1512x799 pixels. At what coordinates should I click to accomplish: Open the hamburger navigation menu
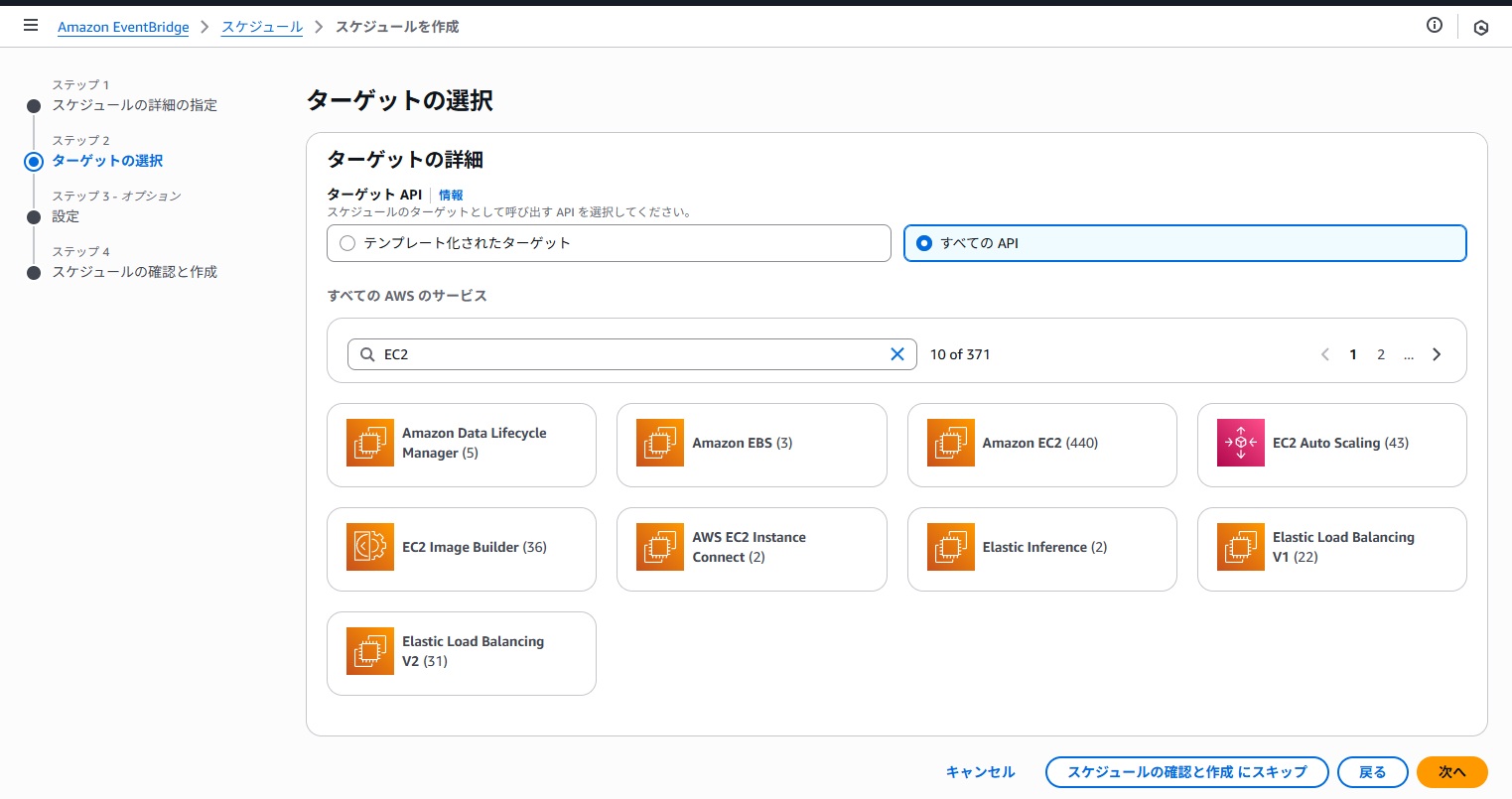31,26
